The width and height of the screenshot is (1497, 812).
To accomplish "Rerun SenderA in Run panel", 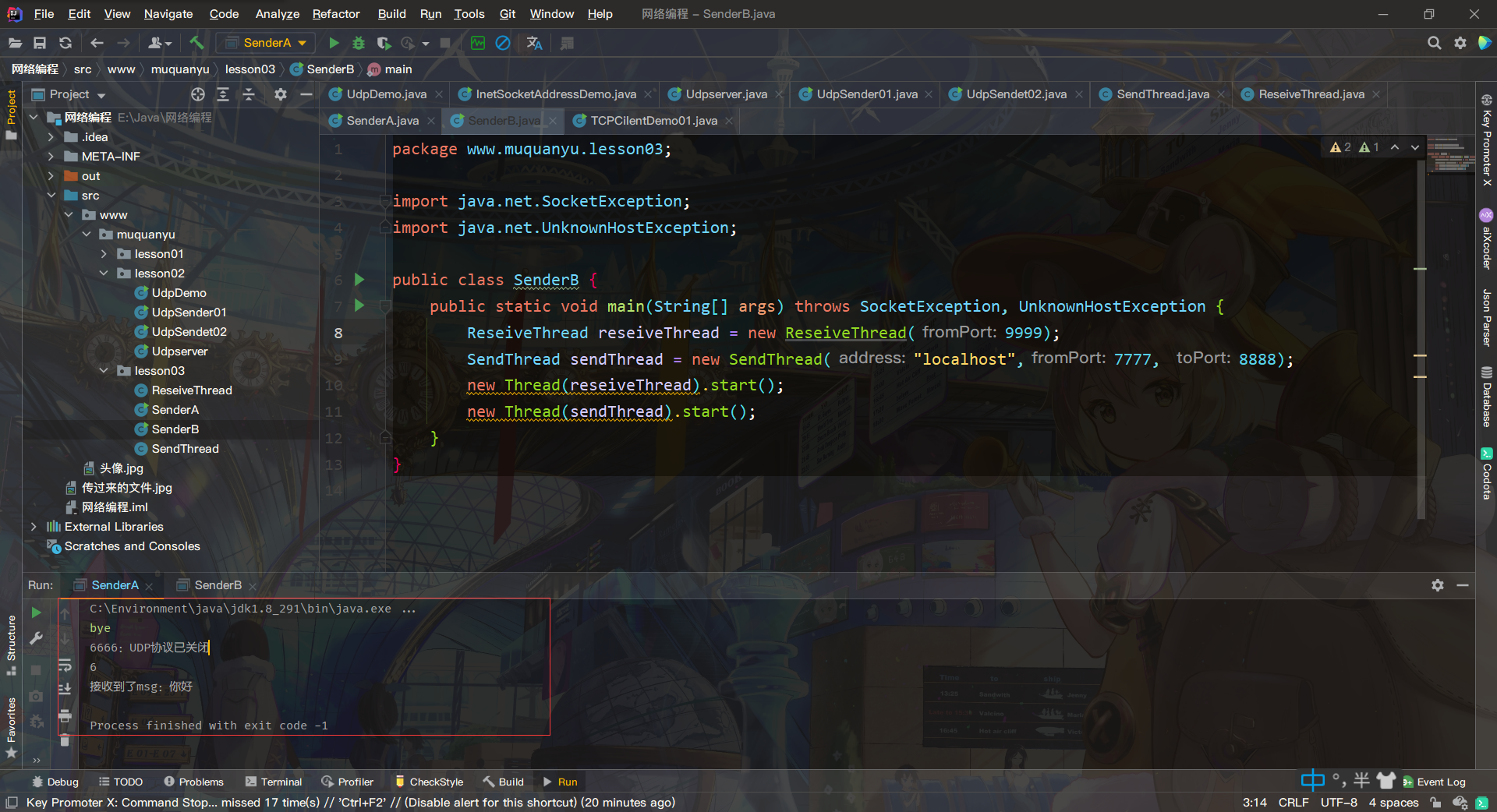I will tap(36, 613).
